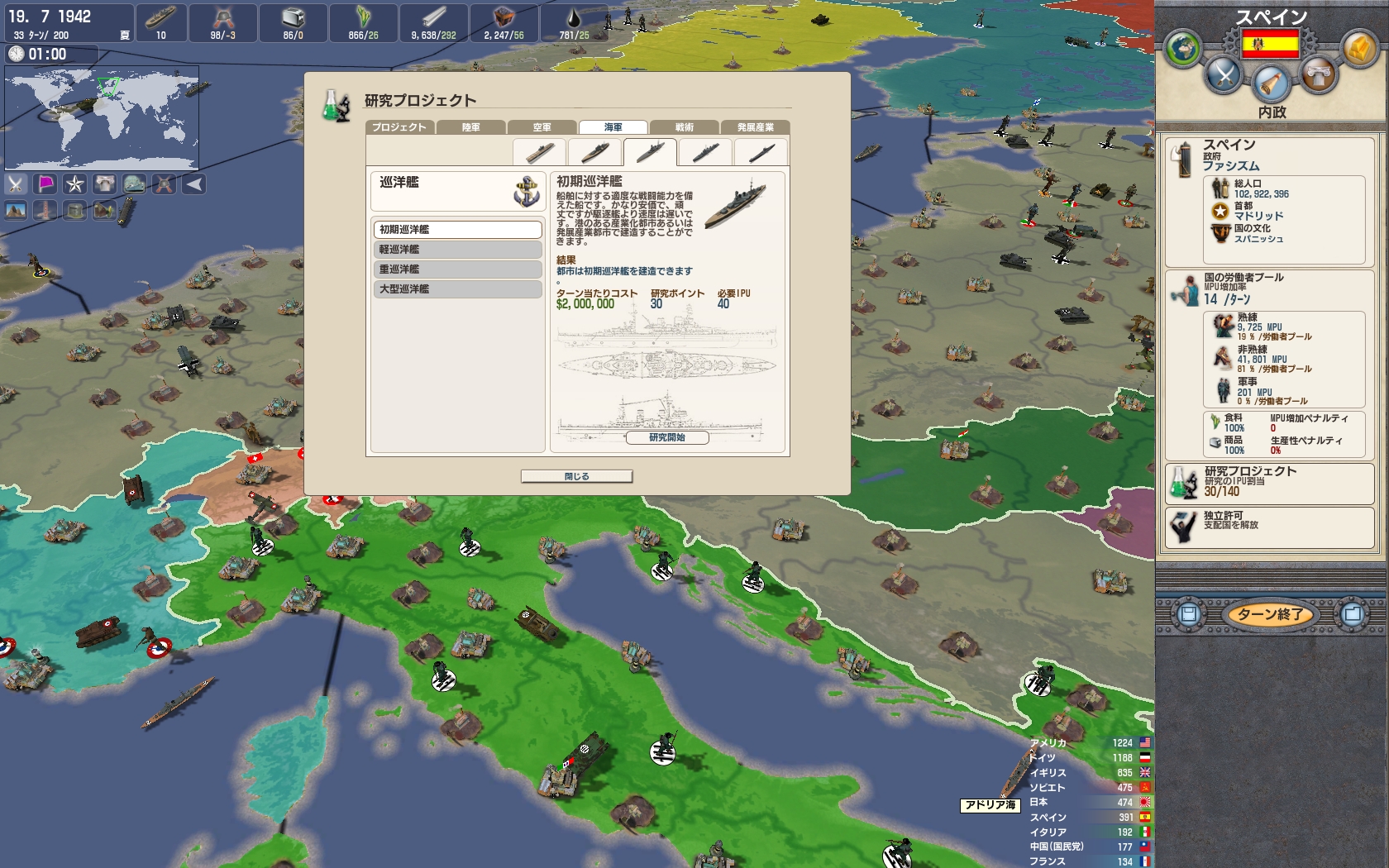Switch to the 陸軍 tab
The image size is (1389, 868).
(470, 127)
